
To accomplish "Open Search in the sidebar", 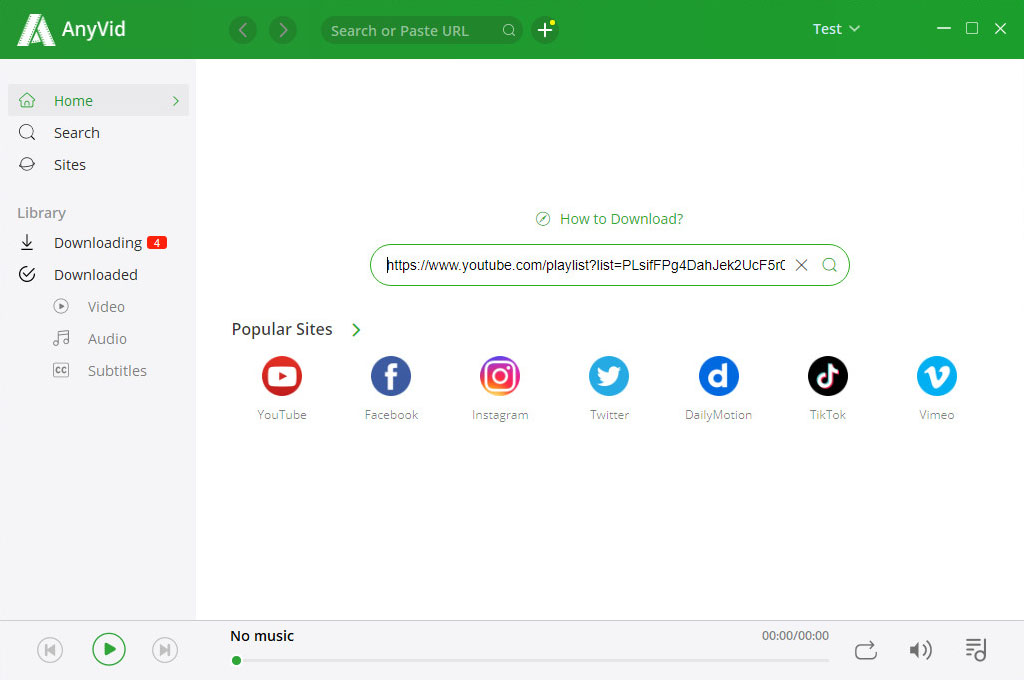I will click(99, 133).
